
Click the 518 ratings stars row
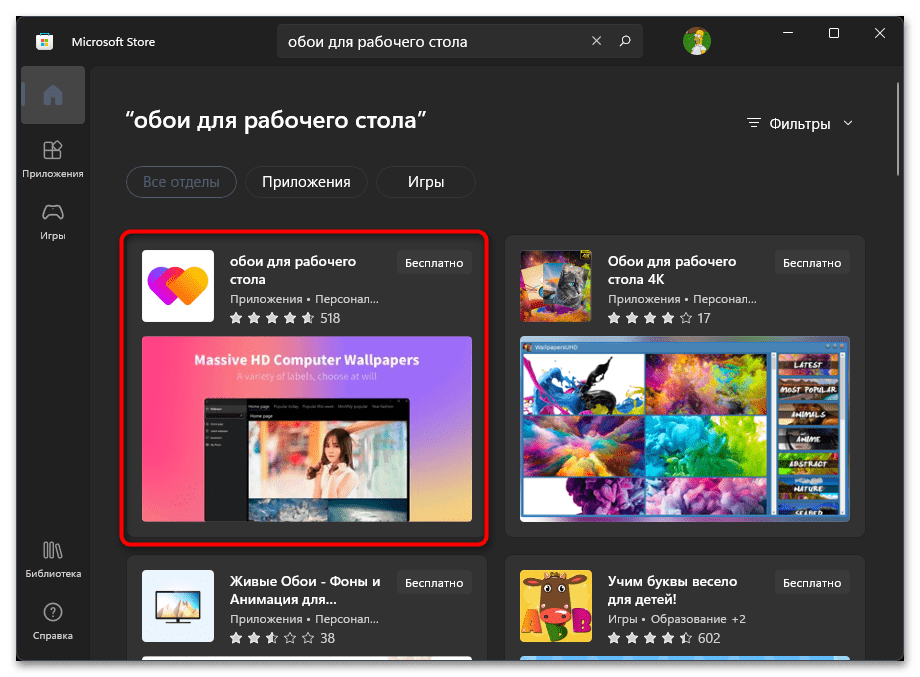285,318
